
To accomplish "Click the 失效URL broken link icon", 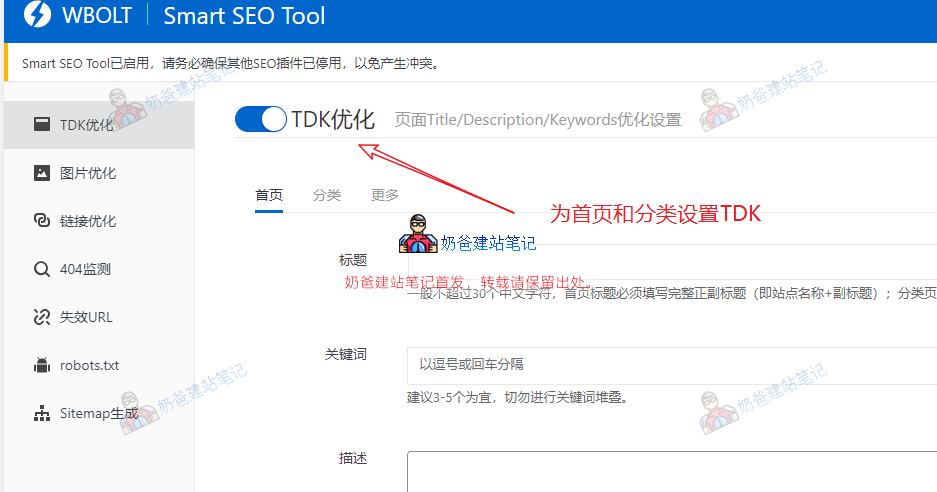I will (x=42, y=317).
